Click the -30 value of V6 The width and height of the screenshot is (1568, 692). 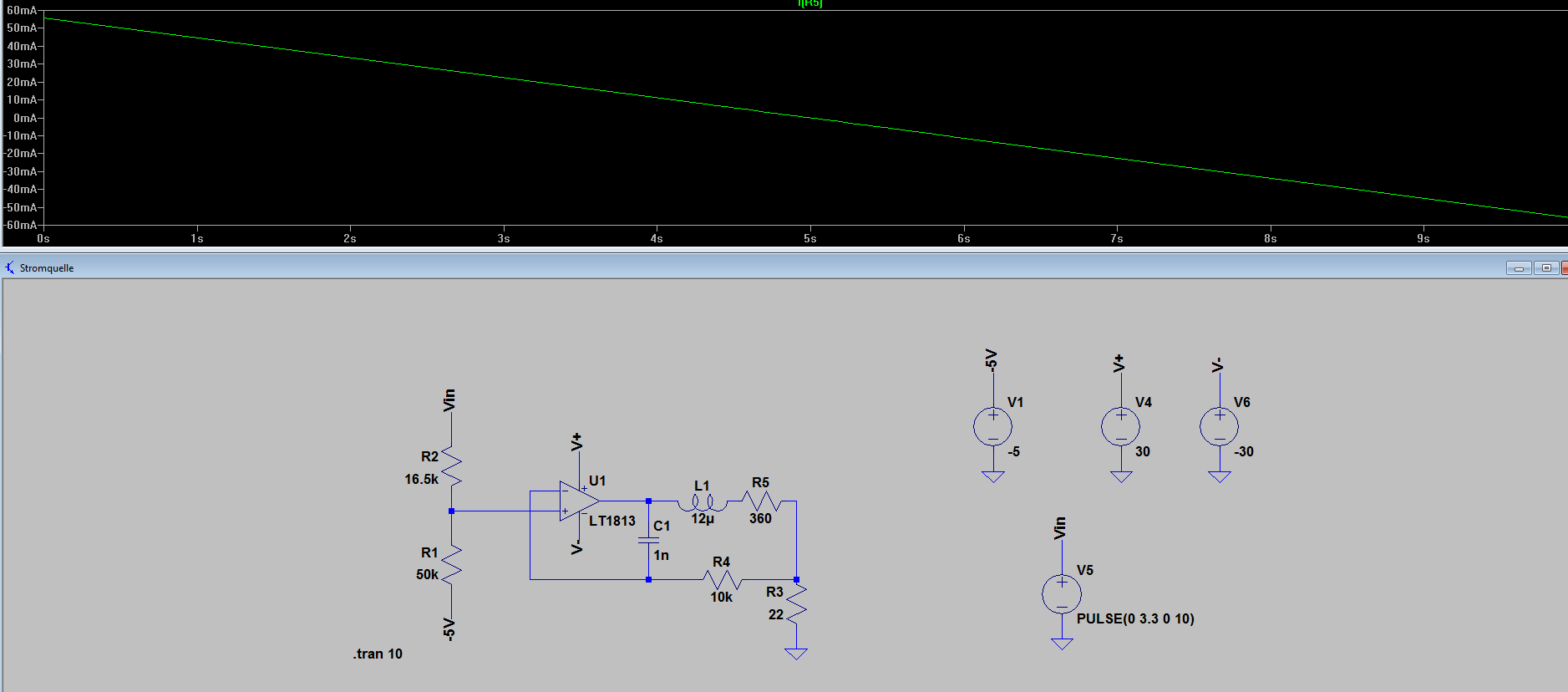click(x=1244, y=451)
